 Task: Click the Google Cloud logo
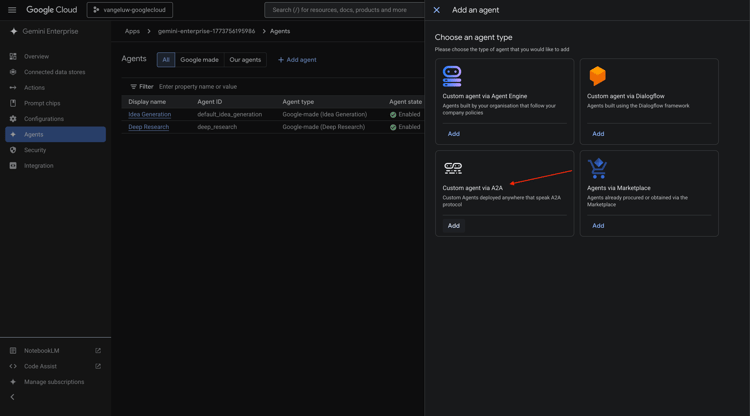coord(51,10)
